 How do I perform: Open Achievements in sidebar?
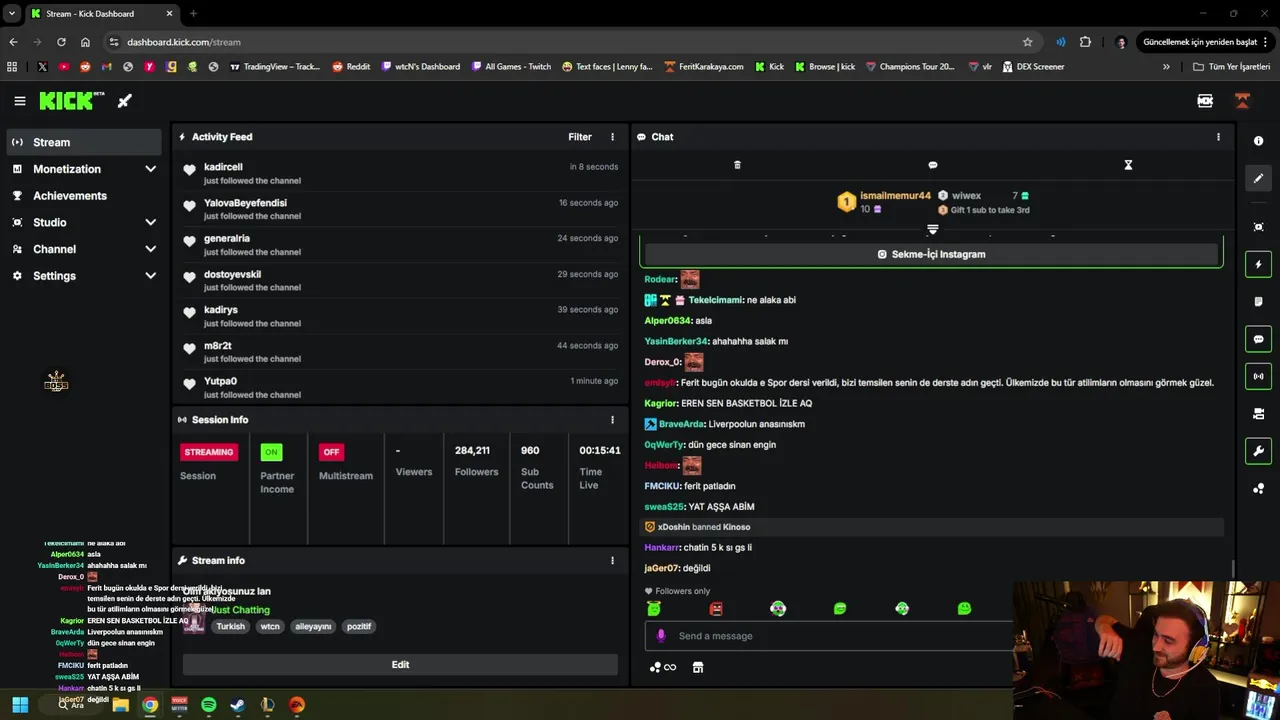point(84,196)
